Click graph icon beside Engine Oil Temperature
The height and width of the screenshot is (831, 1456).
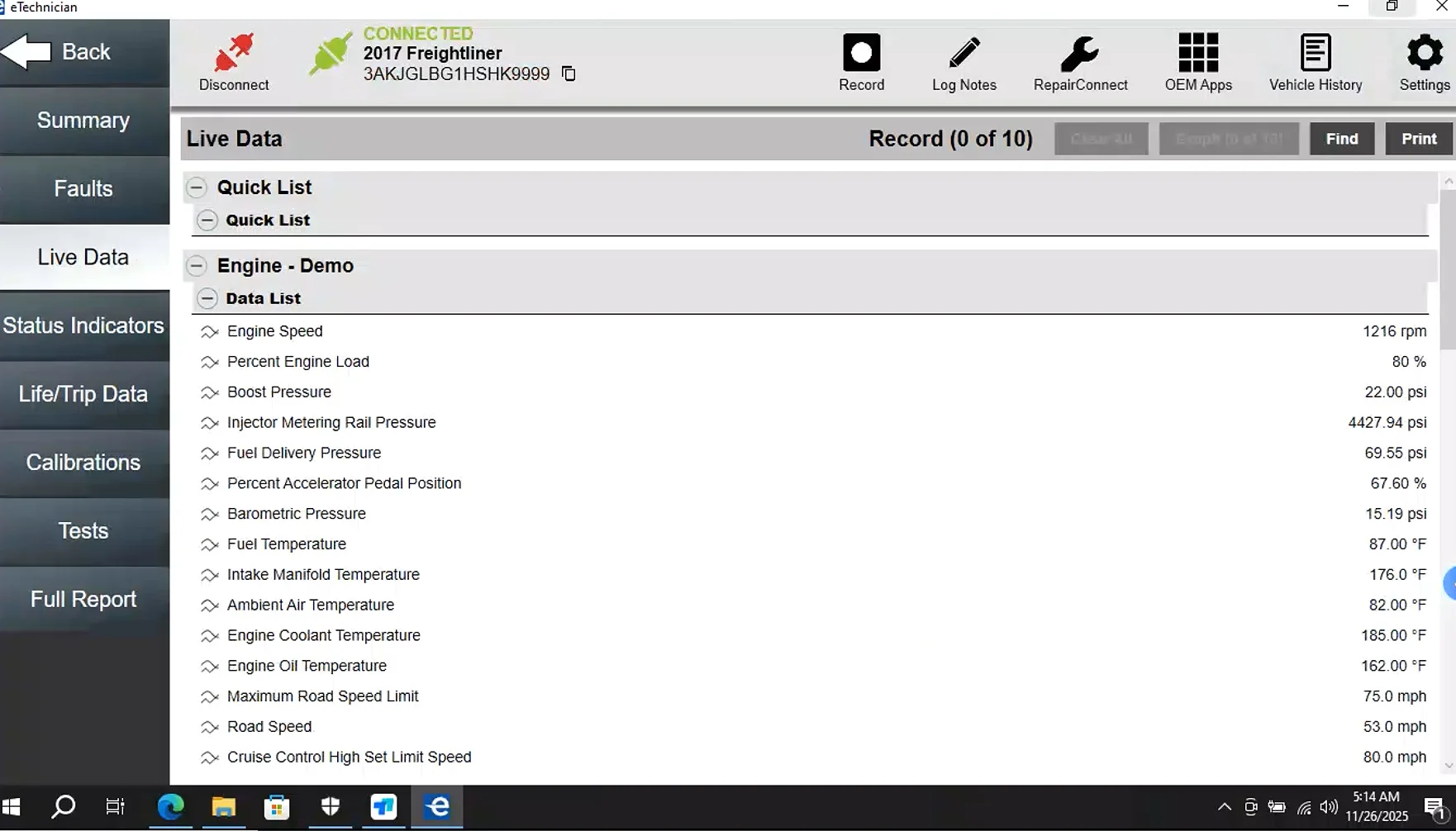point(209,667)
